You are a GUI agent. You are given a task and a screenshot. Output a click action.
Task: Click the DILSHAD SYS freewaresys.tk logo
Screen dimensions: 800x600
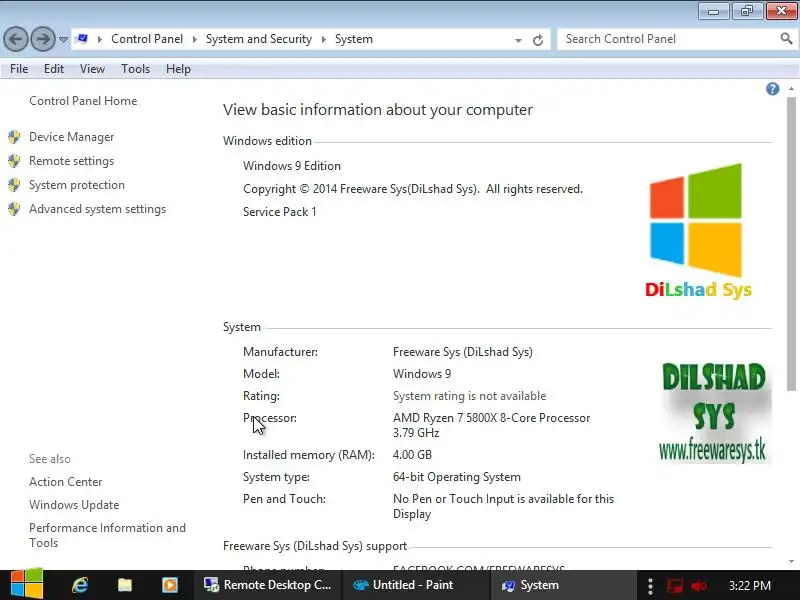tap(713, 412)
